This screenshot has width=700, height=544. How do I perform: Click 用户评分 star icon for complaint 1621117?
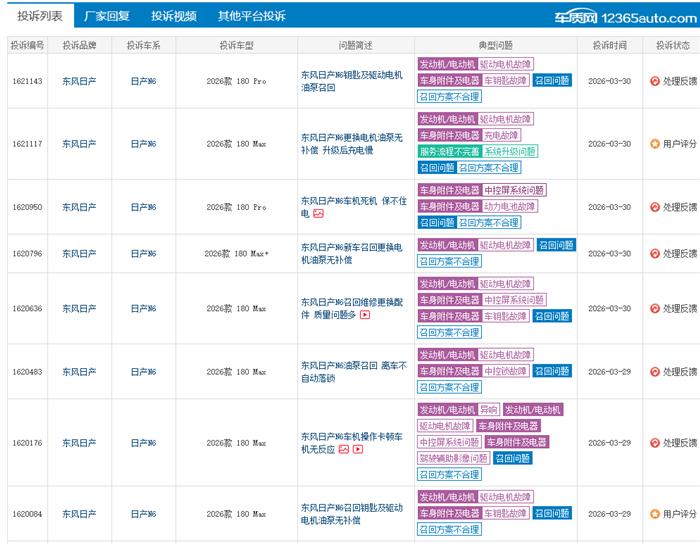(x=655, y=143)
